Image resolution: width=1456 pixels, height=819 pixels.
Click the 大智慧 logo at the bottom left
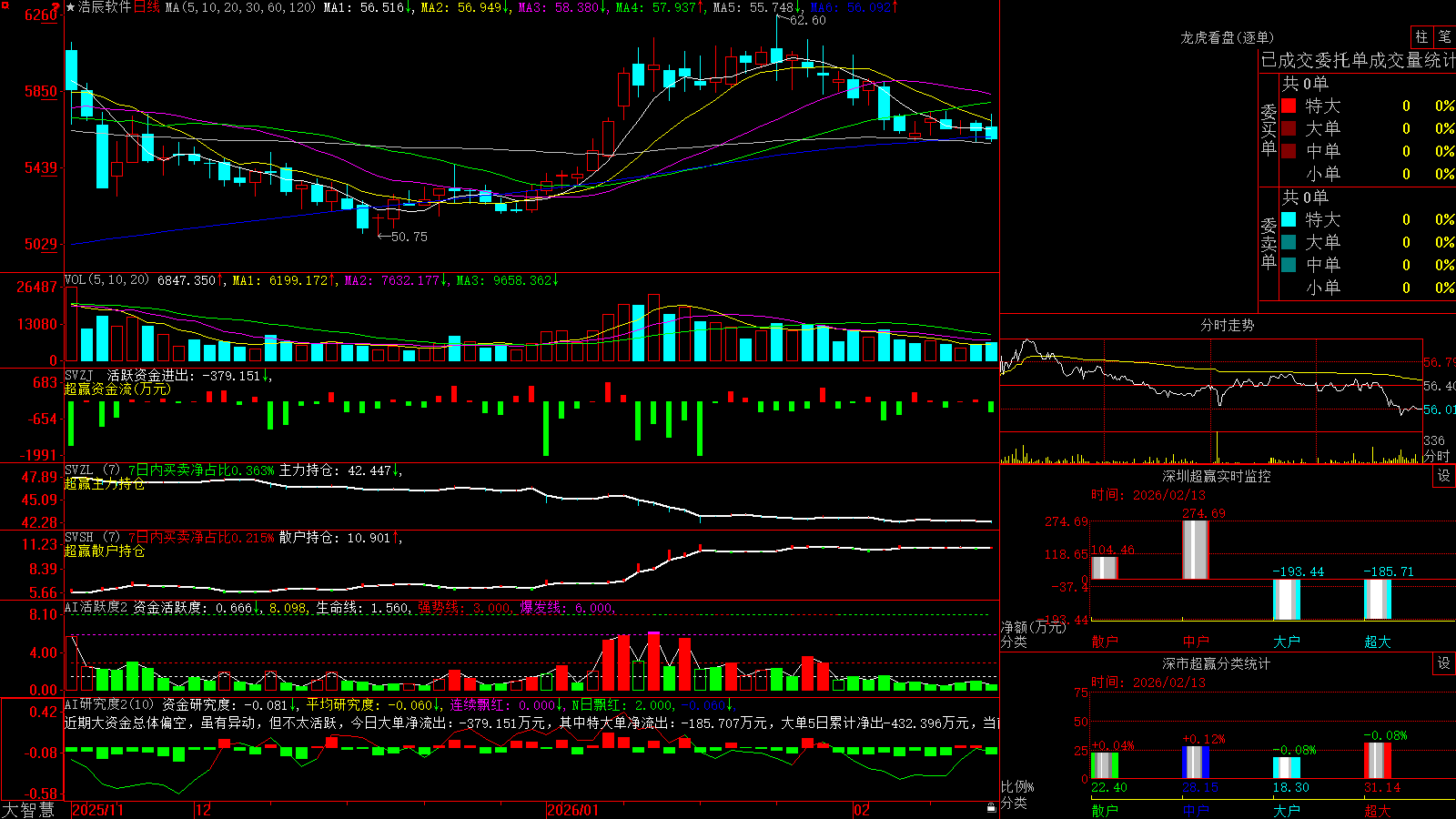pos(28,810)
